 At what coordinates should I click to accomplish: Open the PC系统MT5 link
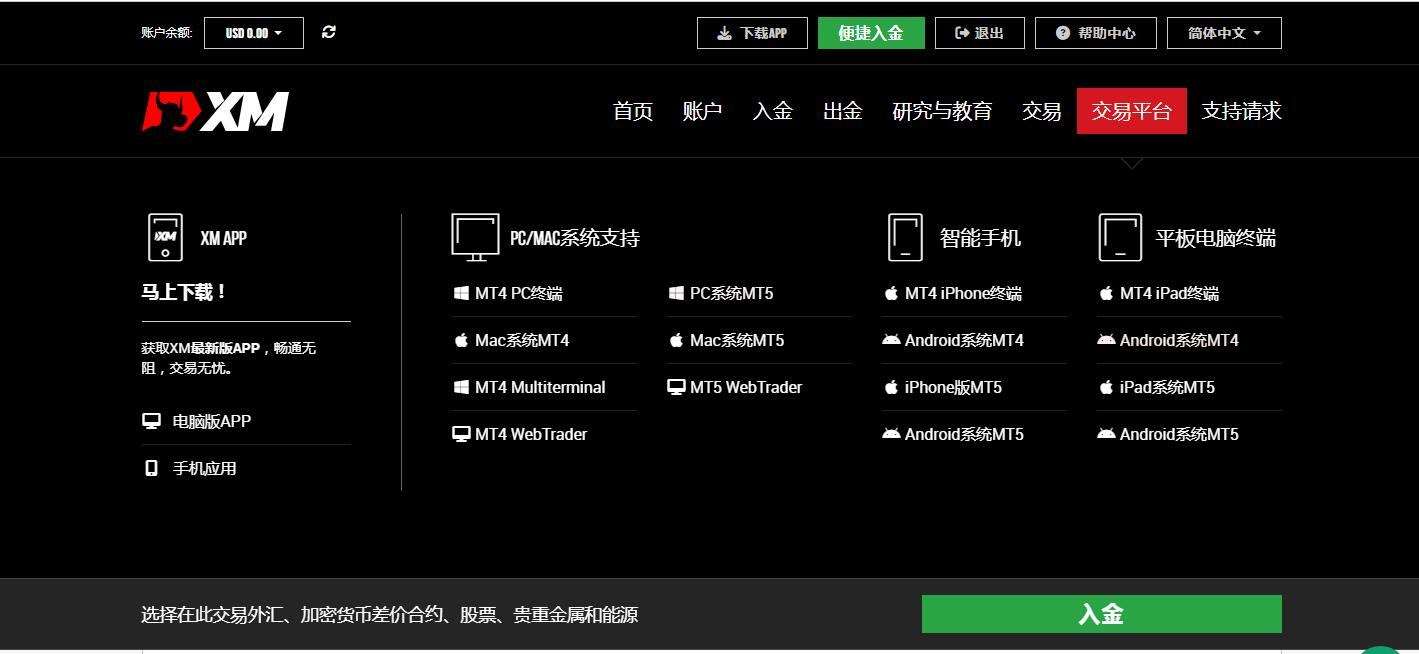[x=732, y=293]
